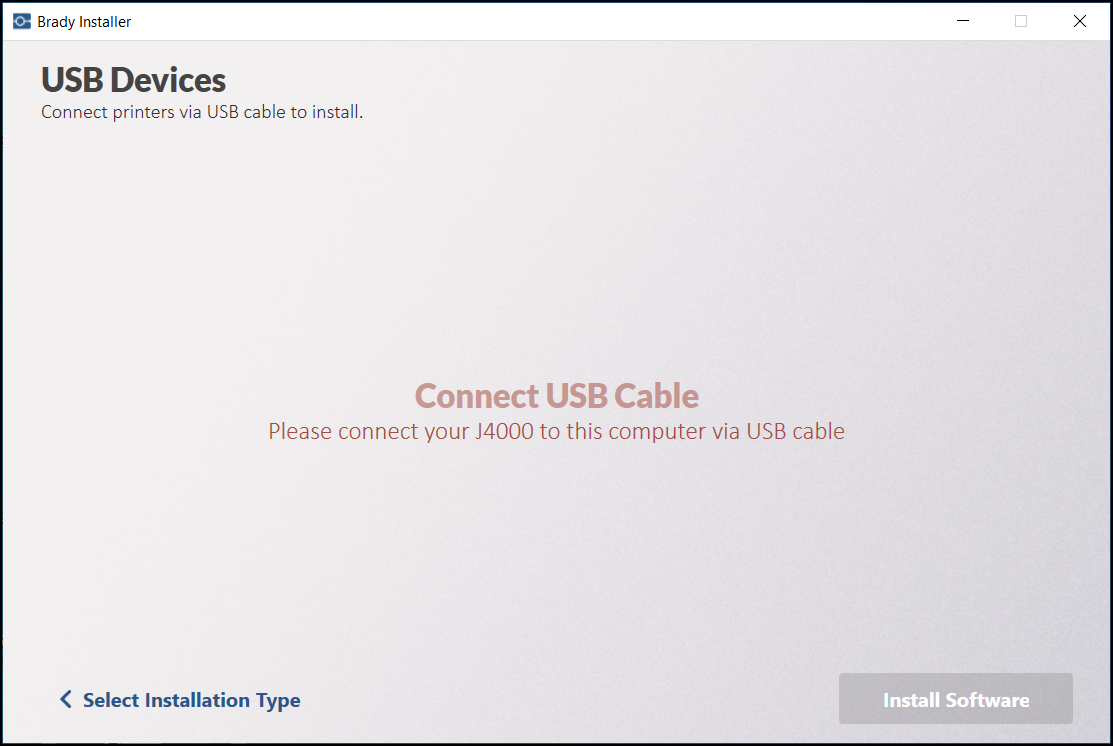Click the Brady Installer title text
The height and width of the screenshot is (746, 1113).
click(x=84, y=22)
